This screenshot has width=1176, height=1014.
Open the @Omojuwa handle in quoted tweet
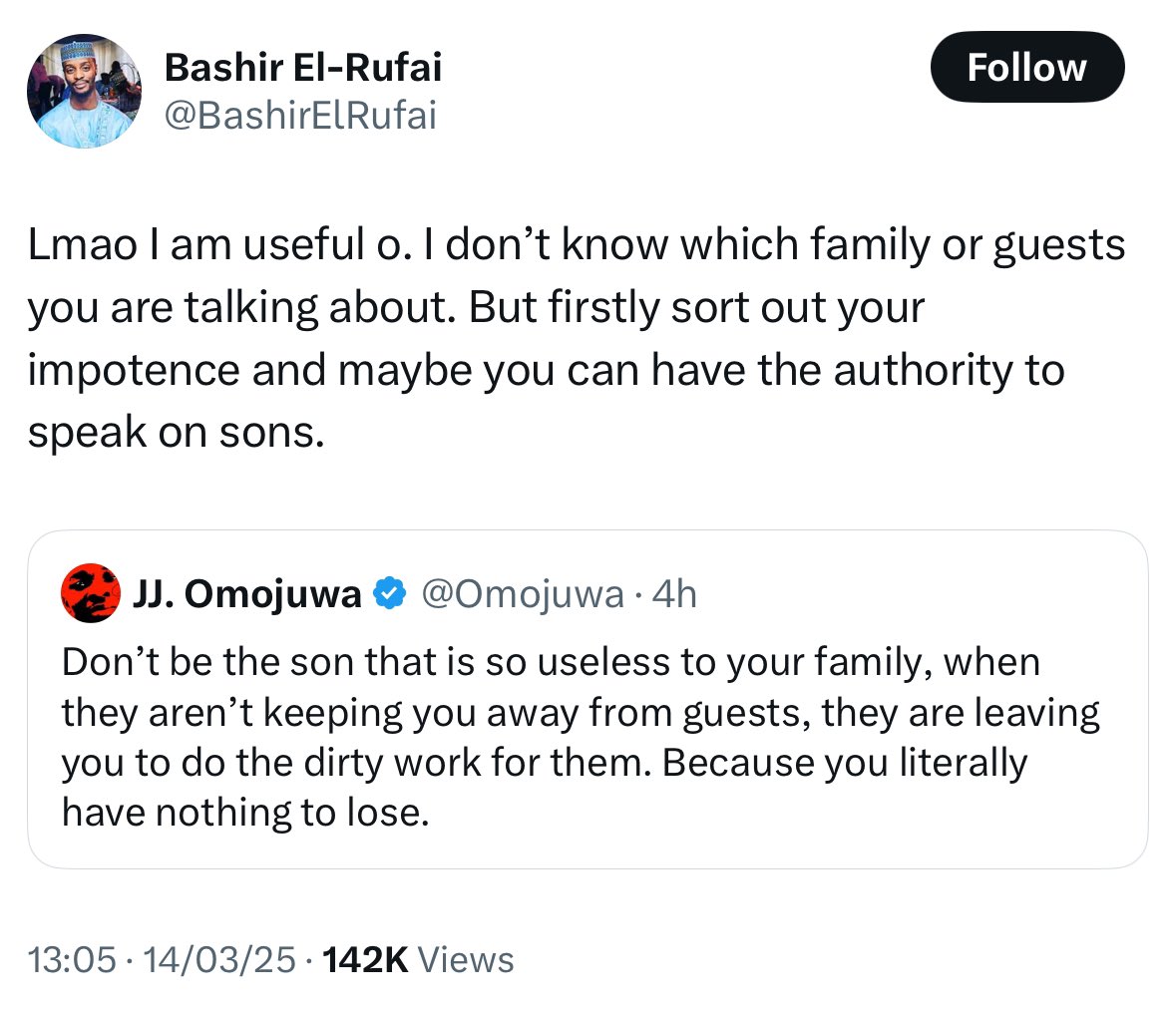(523, 594)
